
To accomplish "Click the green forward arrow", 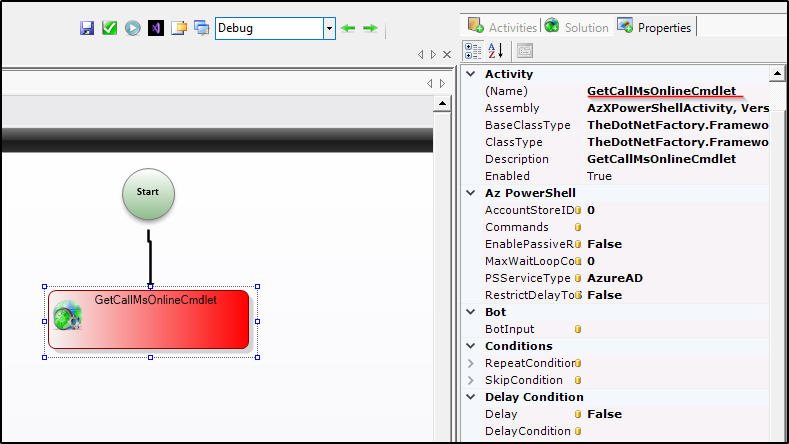I will (x=370, y=28).
